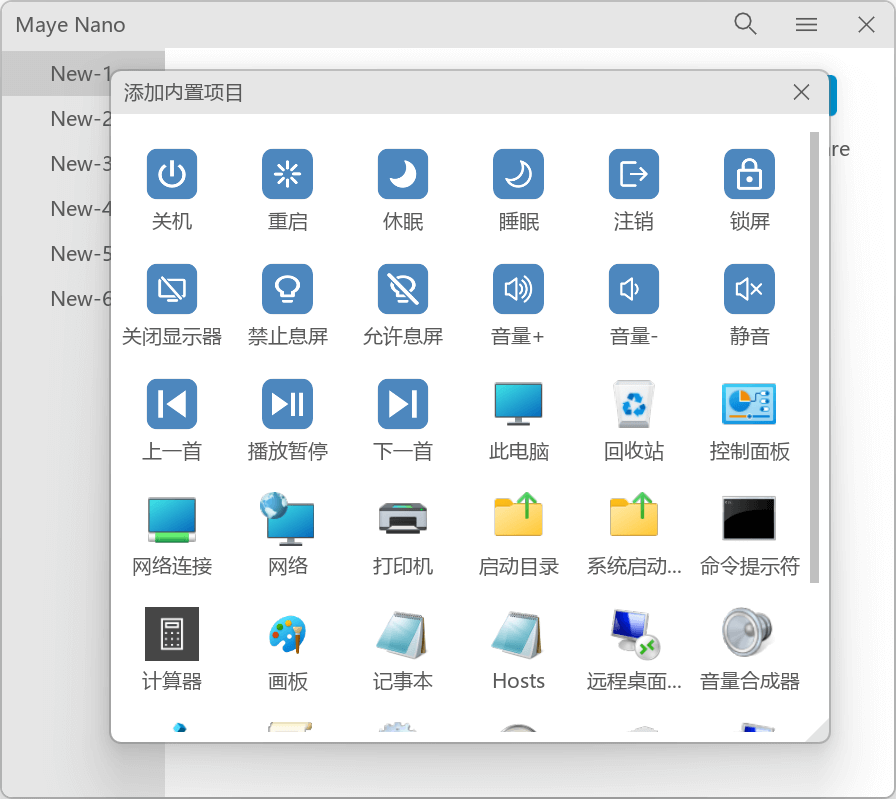Click the 下一首 next track icon

tap(403, 404)
